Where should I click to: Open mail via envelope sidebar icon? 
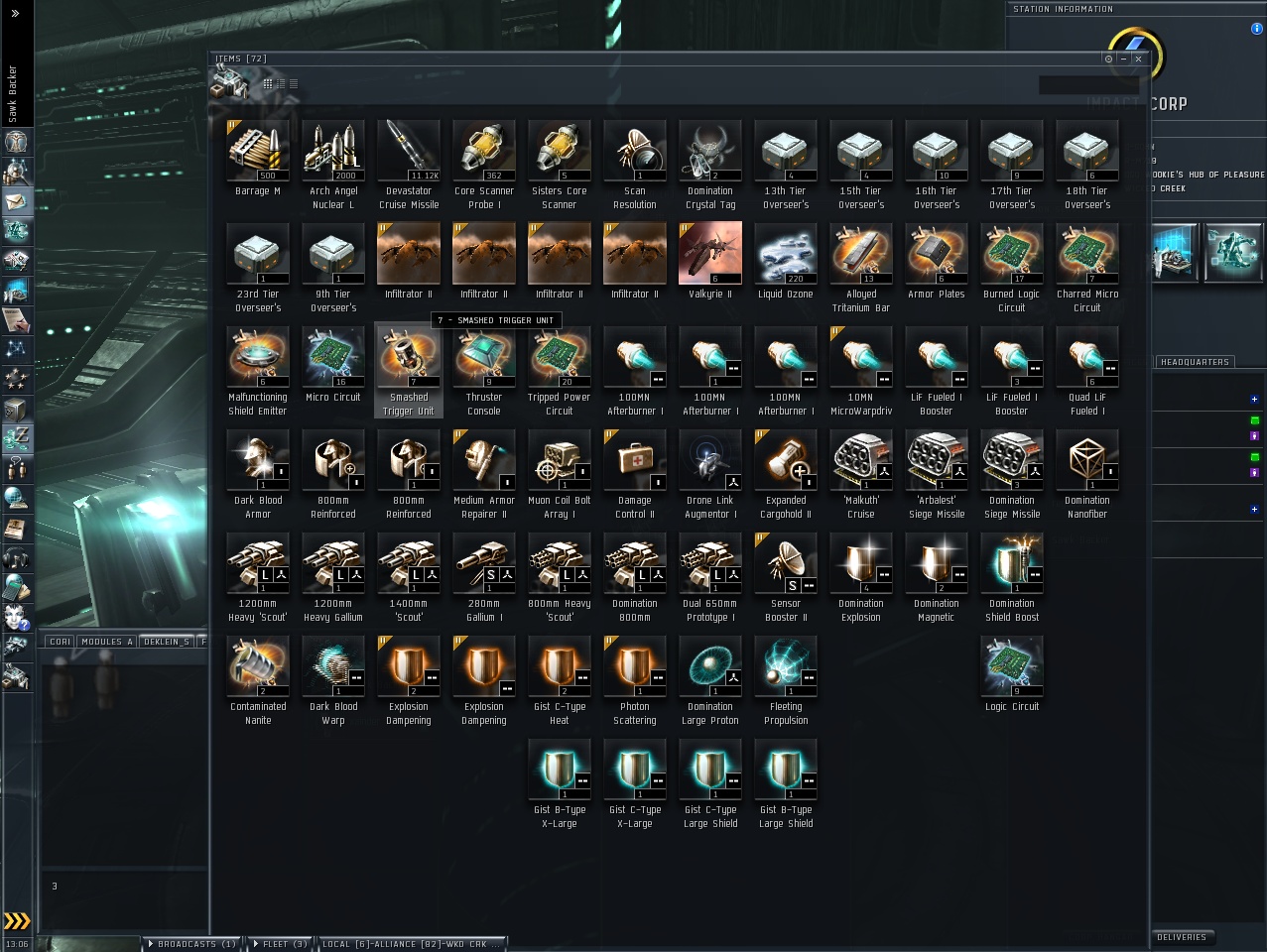tap(17, 201)
